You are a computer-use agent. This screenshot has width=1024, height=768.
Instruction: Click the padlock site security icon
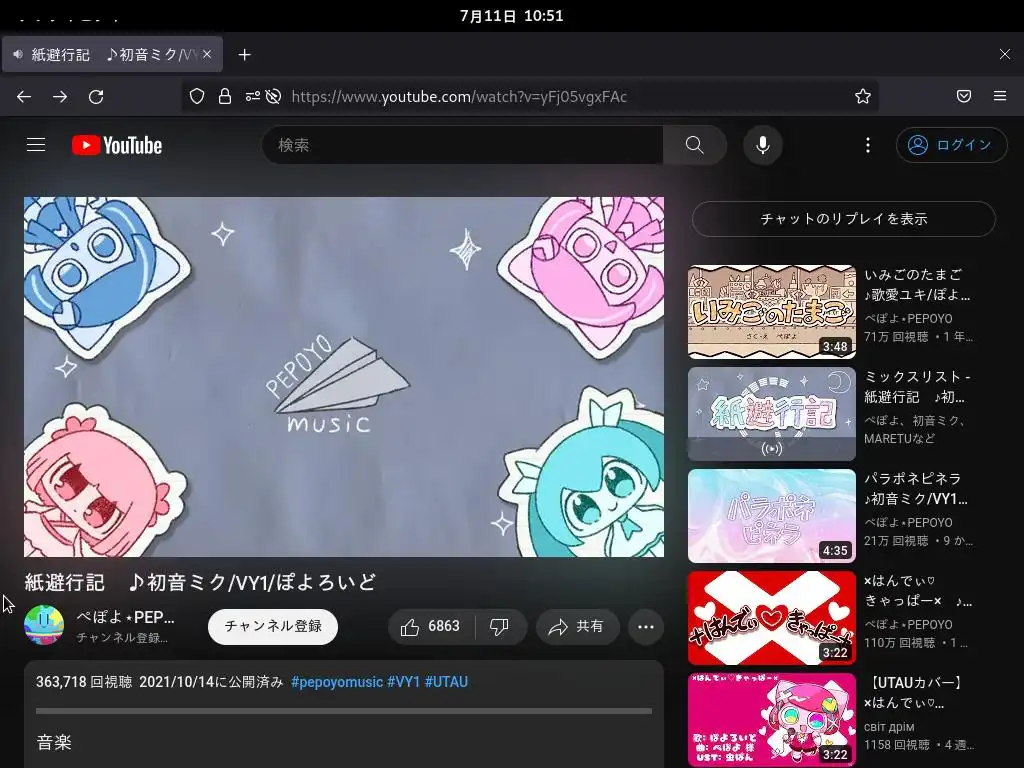point(225,97)
